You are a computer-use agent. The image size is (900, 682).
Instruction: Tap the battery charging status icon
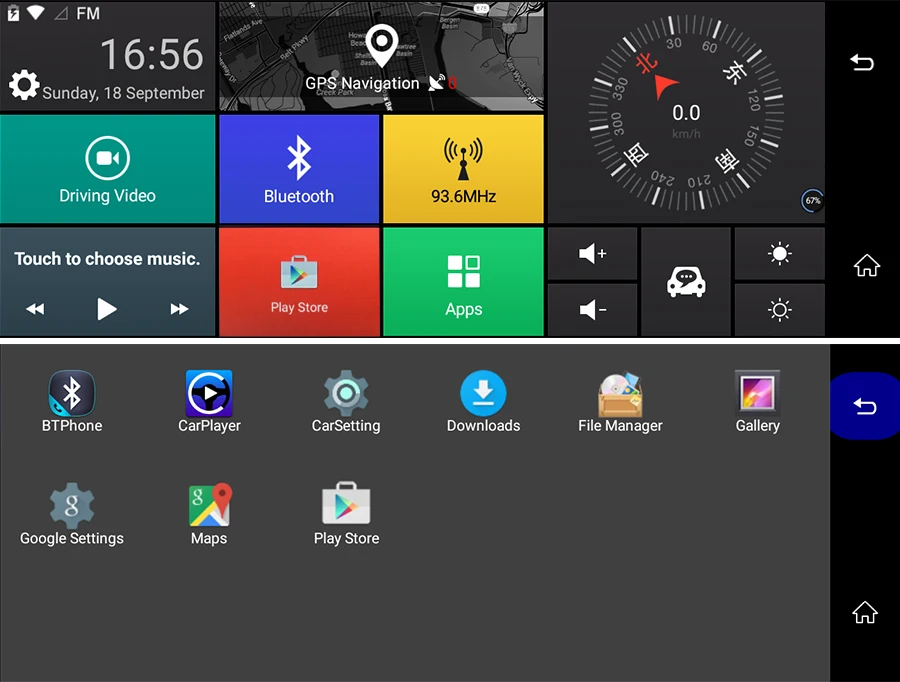click(x=13, y=13)
